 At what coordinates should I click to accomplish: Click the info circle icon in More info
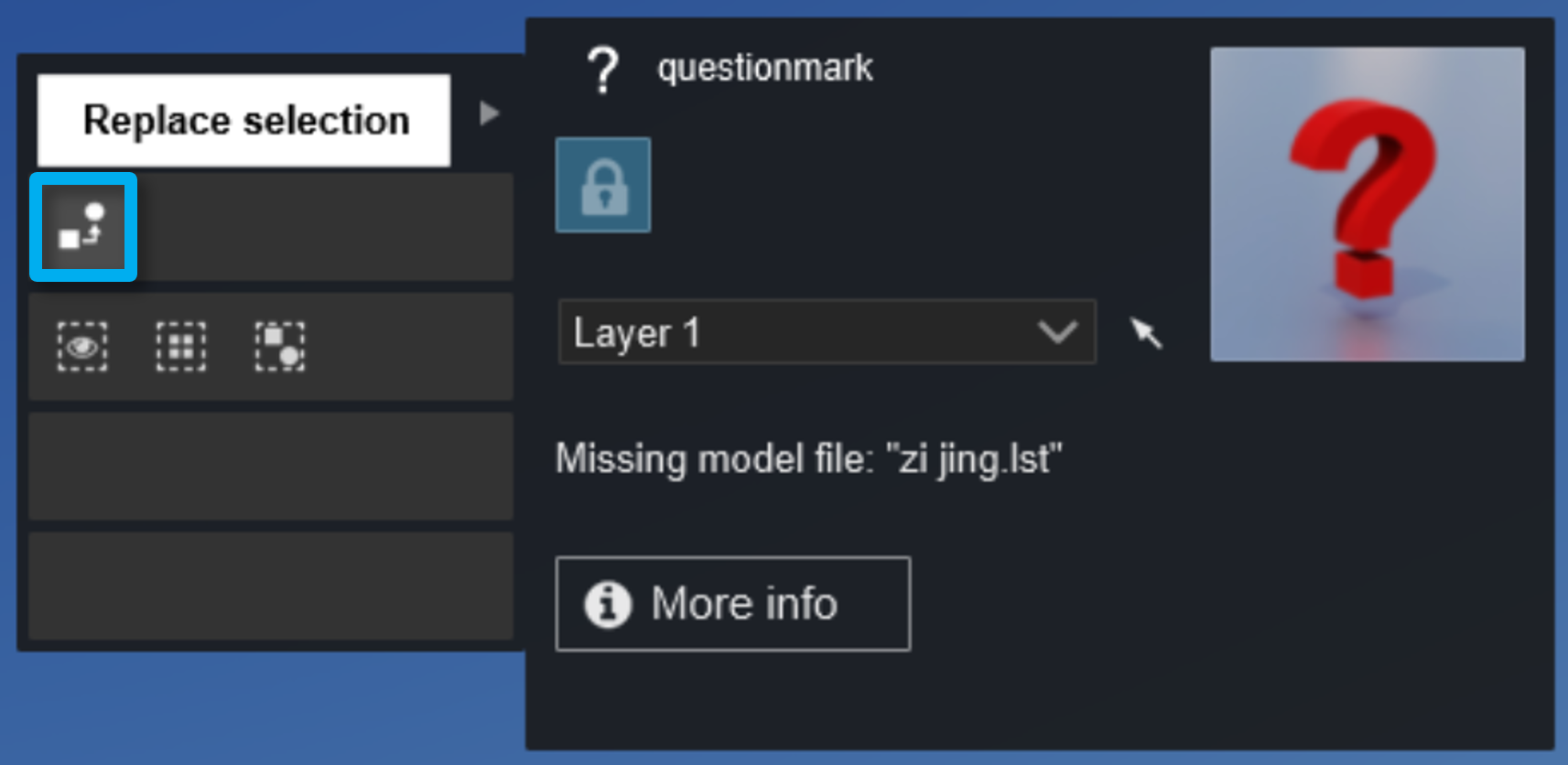coord(608,604)
